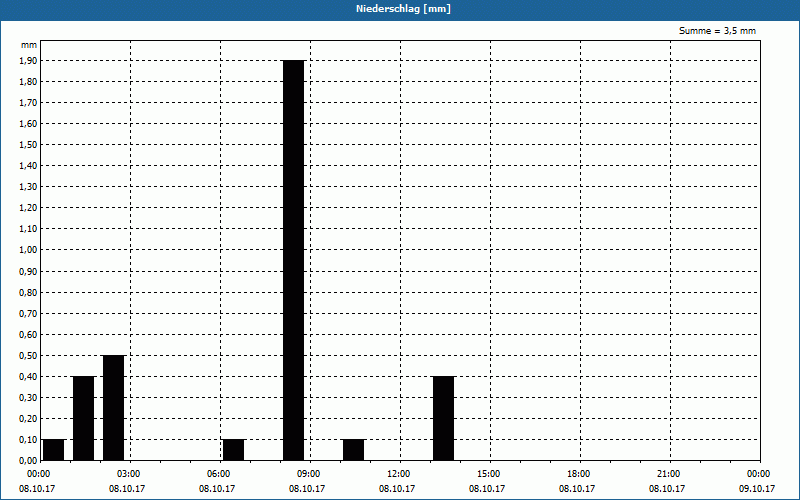
Task: Click the 0,50 mm bar before 03:00
Action: (x=114, y=408)
